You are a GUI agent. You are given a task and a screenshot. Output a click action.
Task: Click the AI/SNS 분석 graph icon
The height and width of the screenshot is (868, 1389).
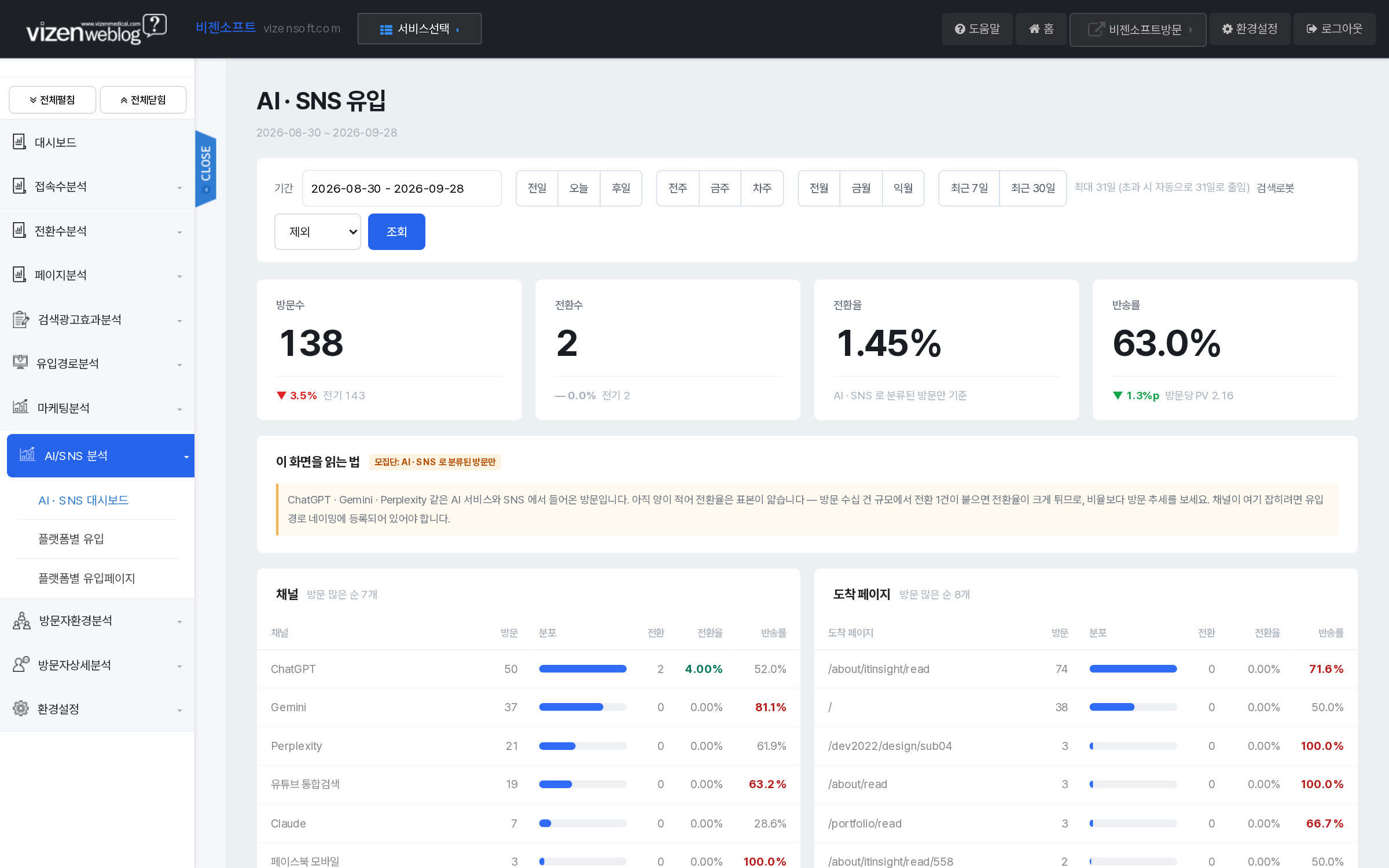[27, 455]
